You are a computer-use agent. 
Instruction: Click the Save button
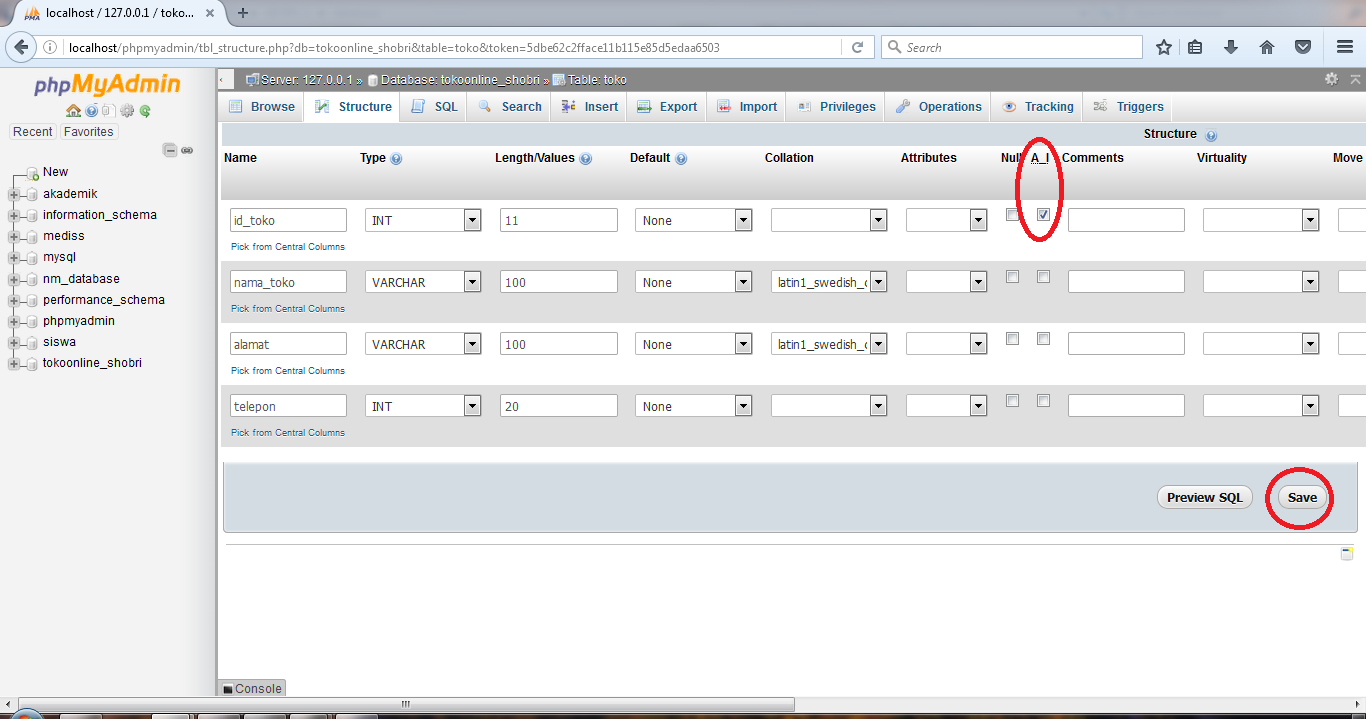click(1301, 497)
